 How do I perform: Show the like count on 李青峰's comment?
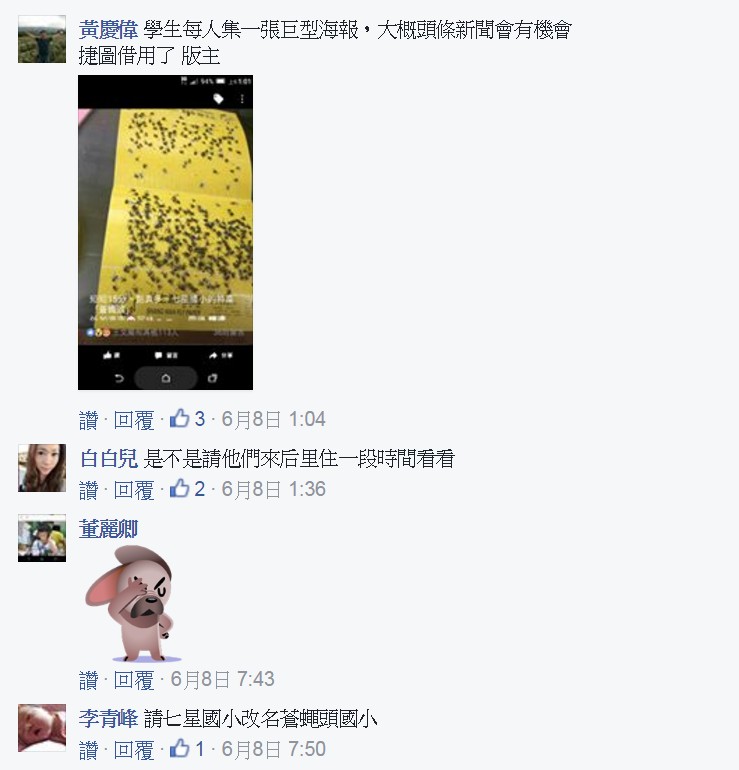(187, 748)
